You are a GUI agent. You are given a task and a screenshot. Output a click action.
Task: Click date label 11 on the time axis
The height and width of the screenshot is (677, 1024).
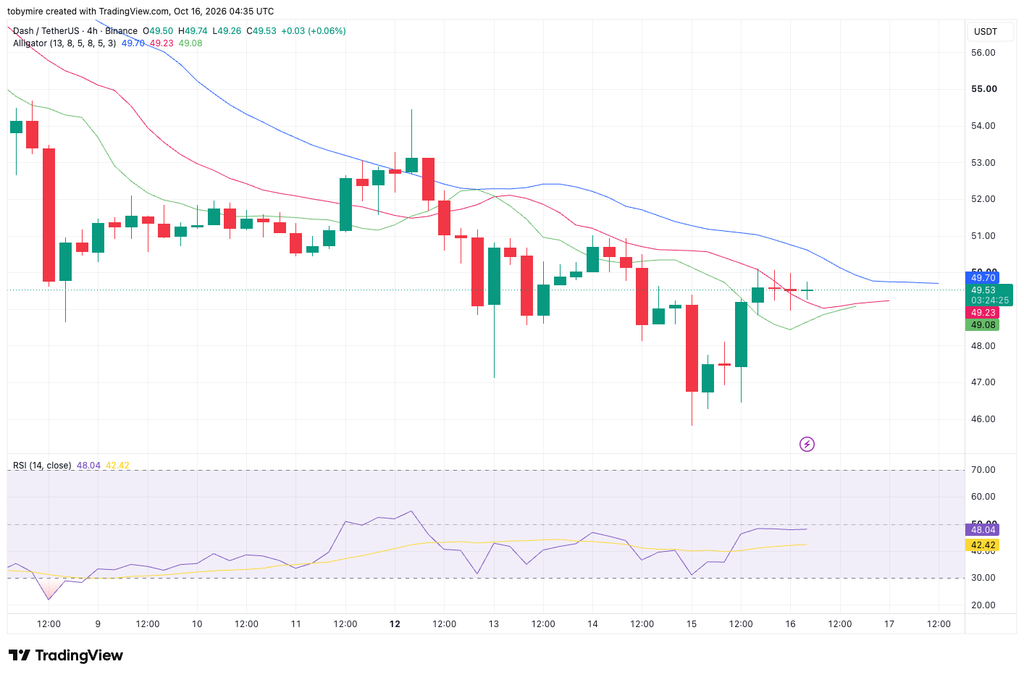296,624
